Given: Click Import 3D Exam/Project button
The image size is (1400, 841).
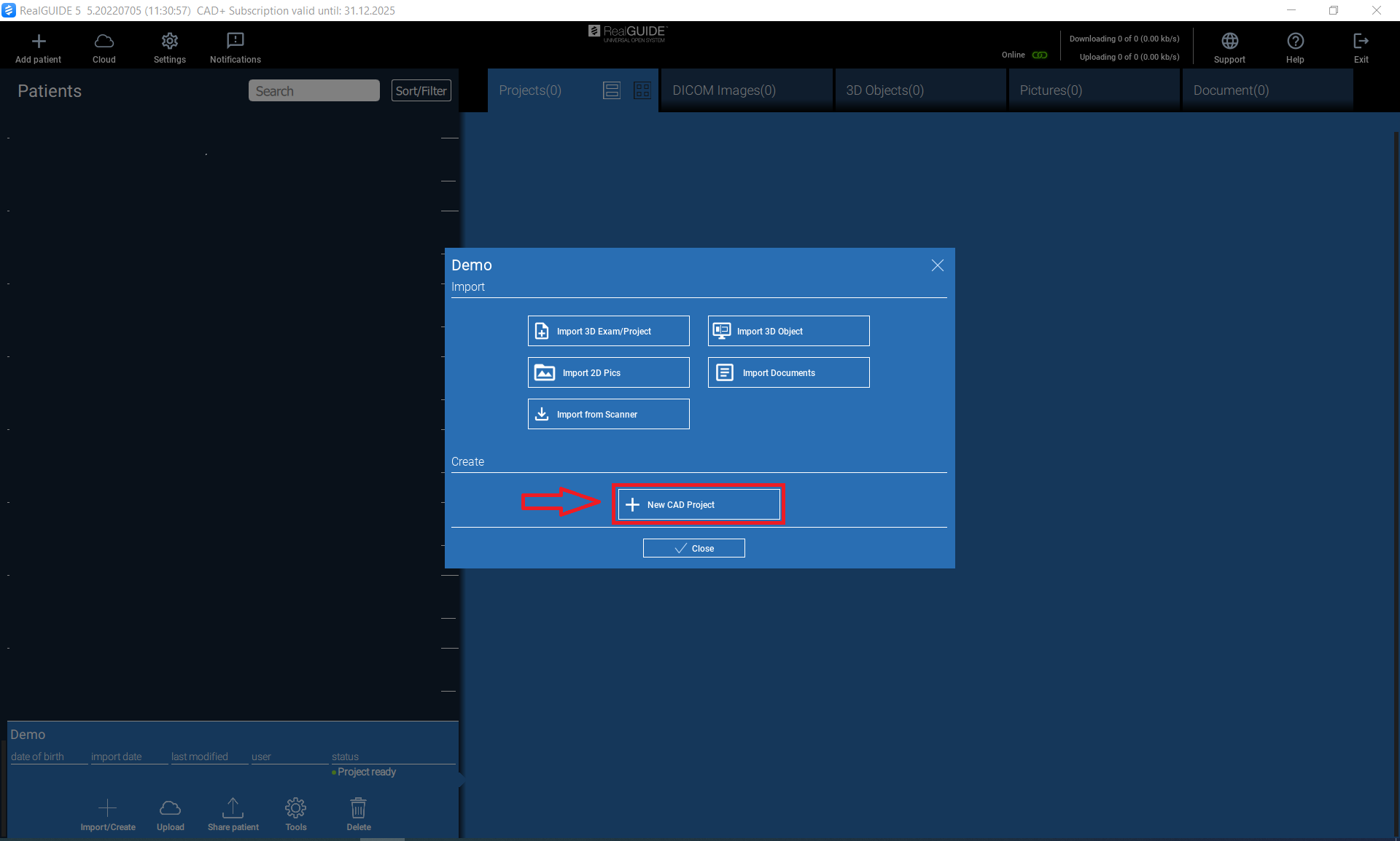Looking at the screenshot, I should pos(608,331).
